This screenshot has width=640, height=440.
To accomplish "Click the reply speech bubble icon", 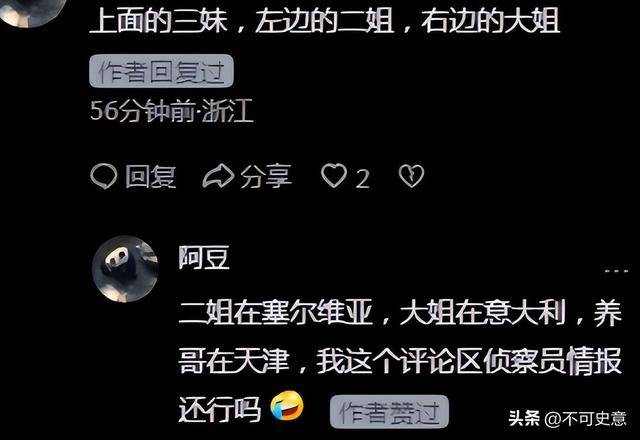I will point(104,177).
